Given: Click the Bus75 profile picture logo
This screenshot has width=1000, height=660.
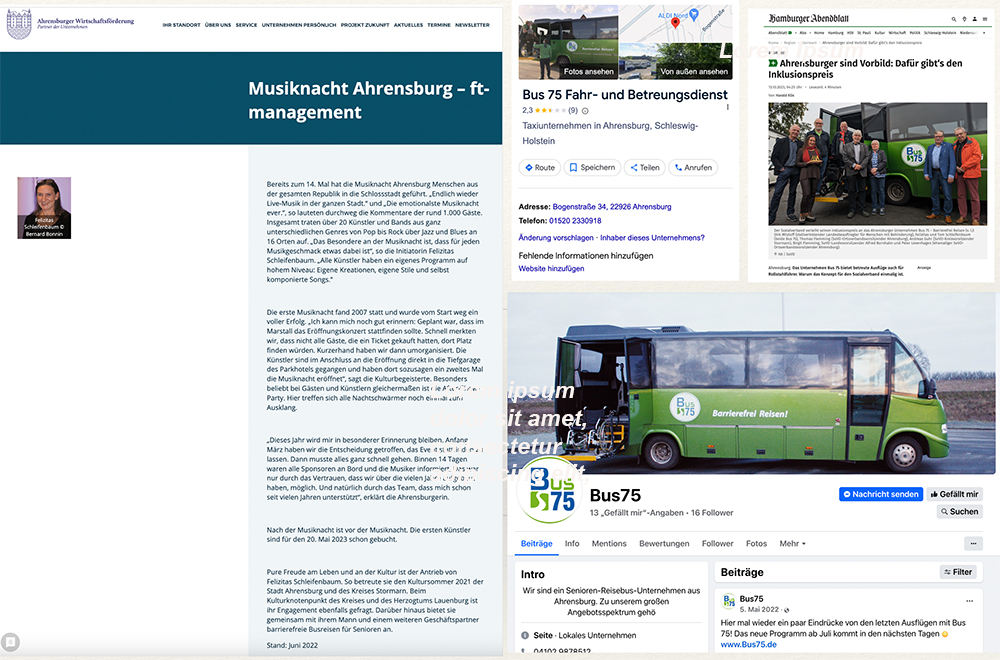Looking at the screenshot, I should [550, 490].
